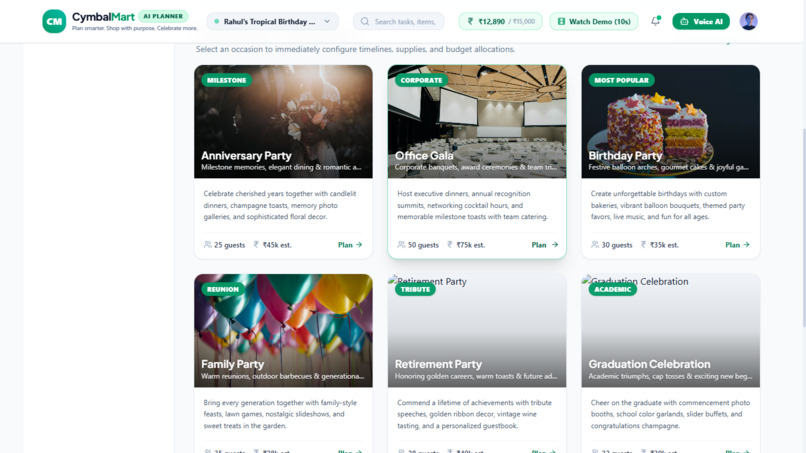Click the ACADEMIC tag badge
806x453 pixels.
[613, 289]
